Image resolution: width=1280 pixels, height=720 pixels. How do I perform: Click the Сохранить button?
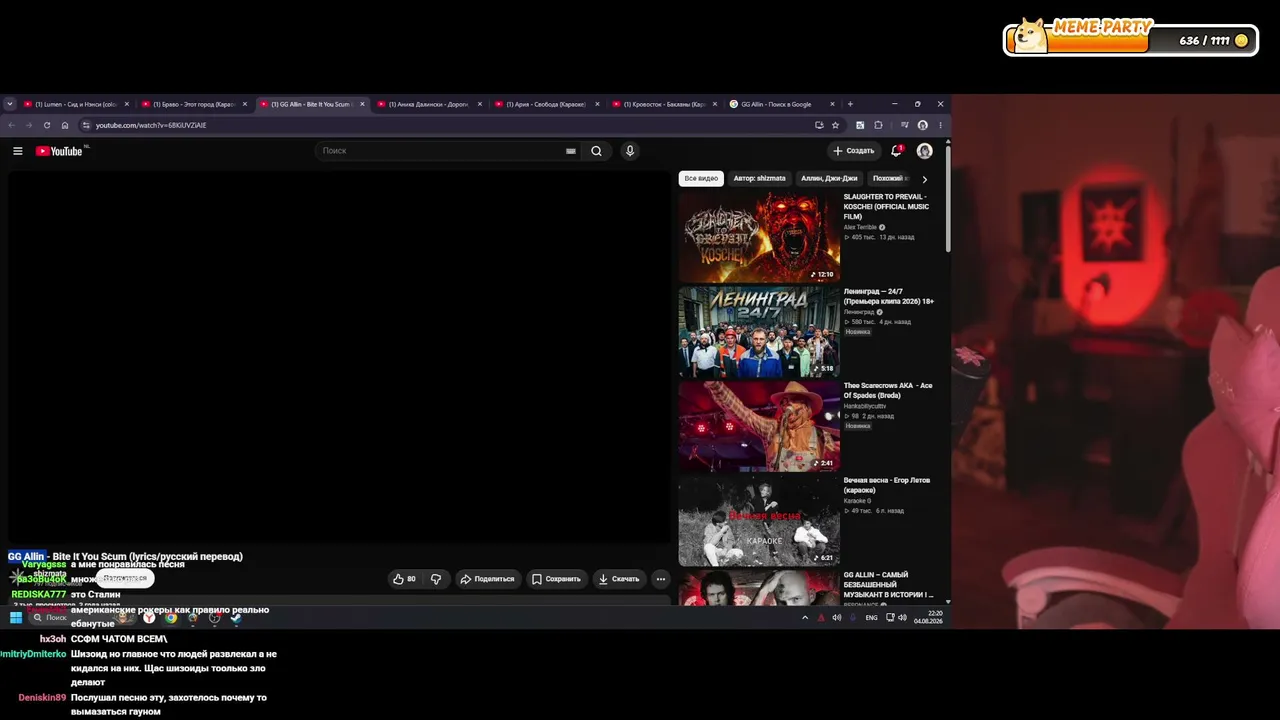556,579
